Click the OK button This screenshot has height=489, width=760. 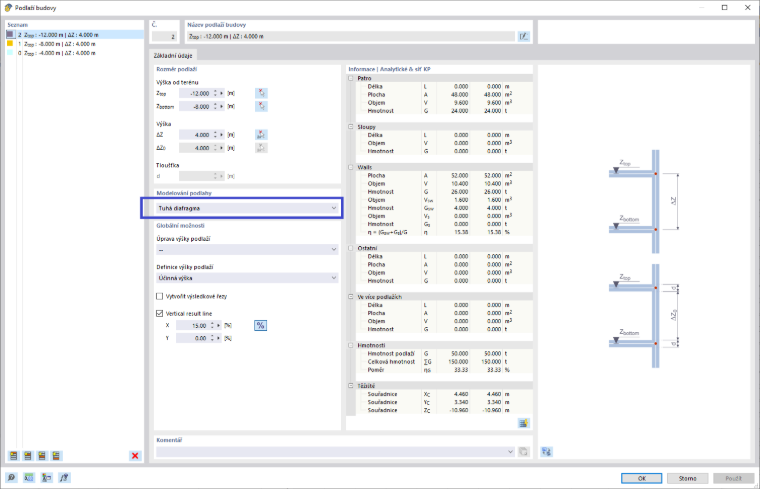(641, 478)
